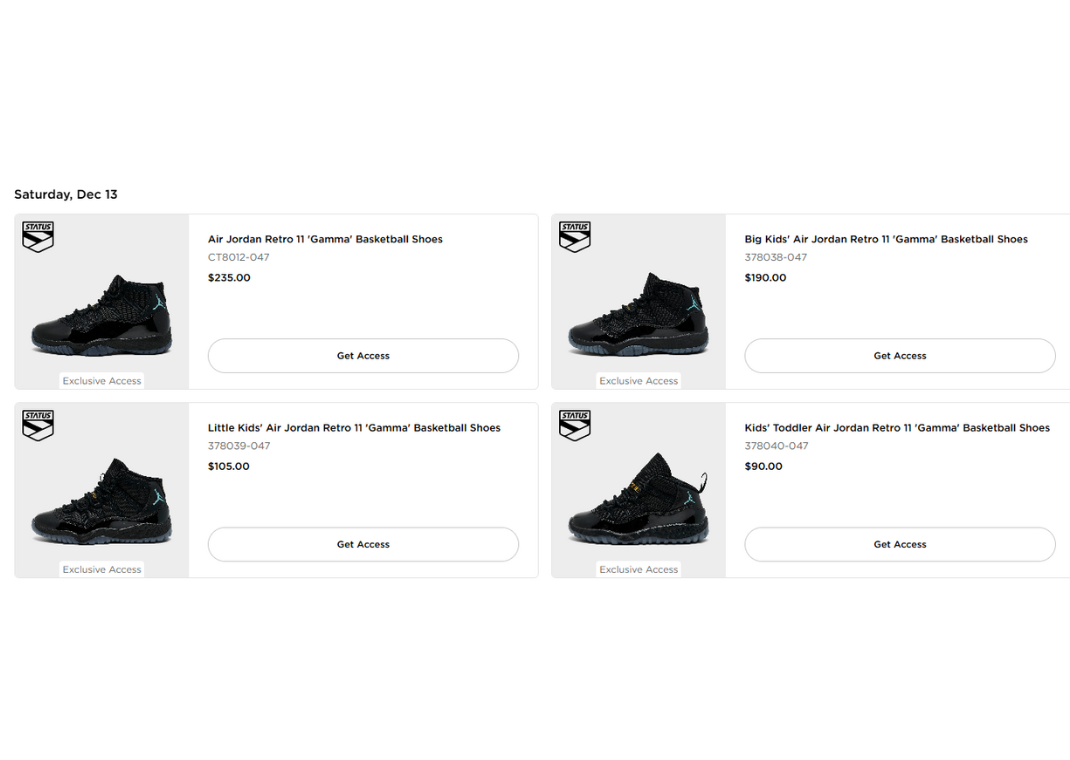This screenshot has height=760, width=1070.
Task: Click Get Access on the Big Kids' Gamma shoes
Action: click(899, 355)
